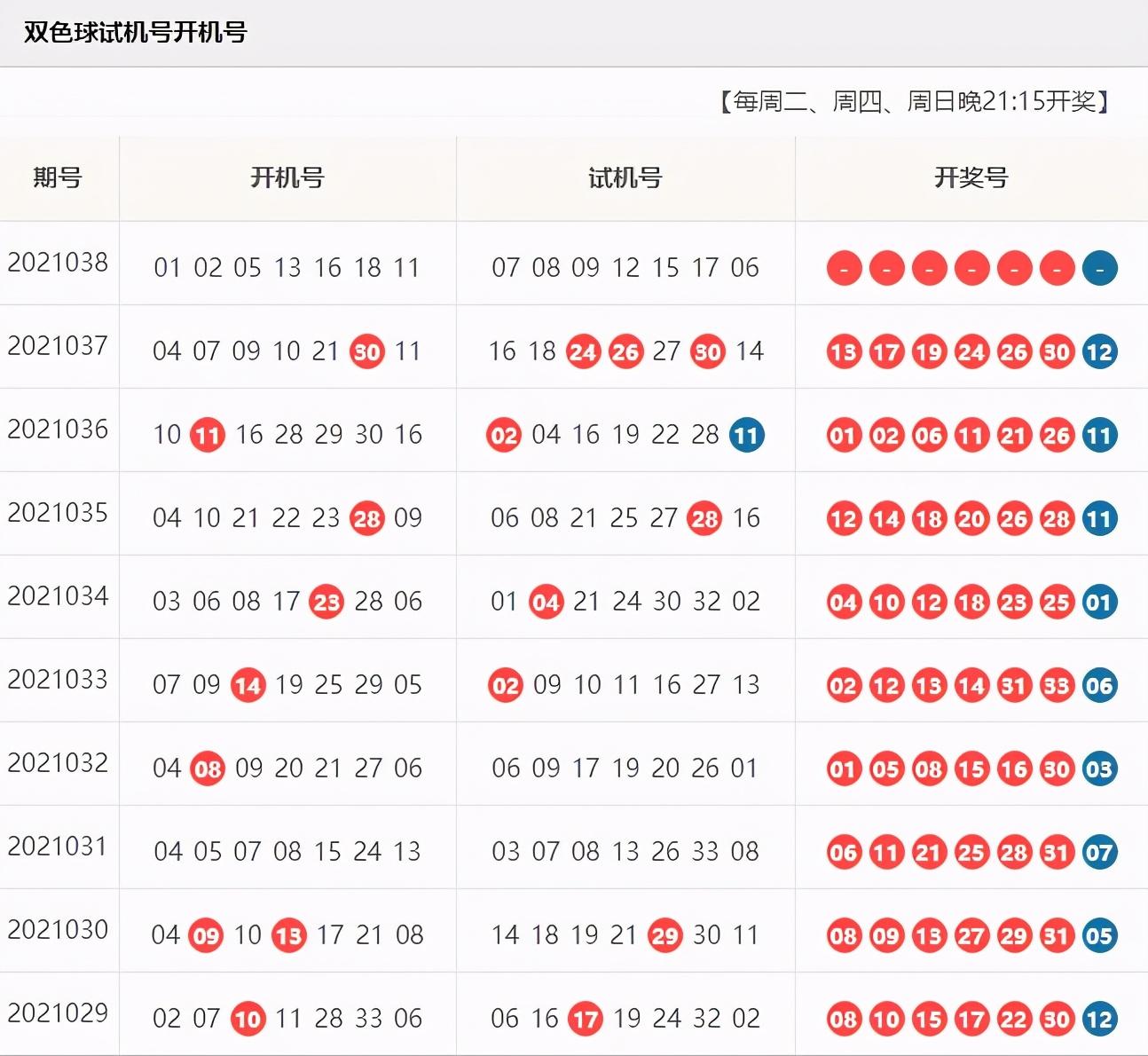Click the 双色球试机号开机号 page title
The width and height of the screenshot is (1148, 1056).
[135, 33]
